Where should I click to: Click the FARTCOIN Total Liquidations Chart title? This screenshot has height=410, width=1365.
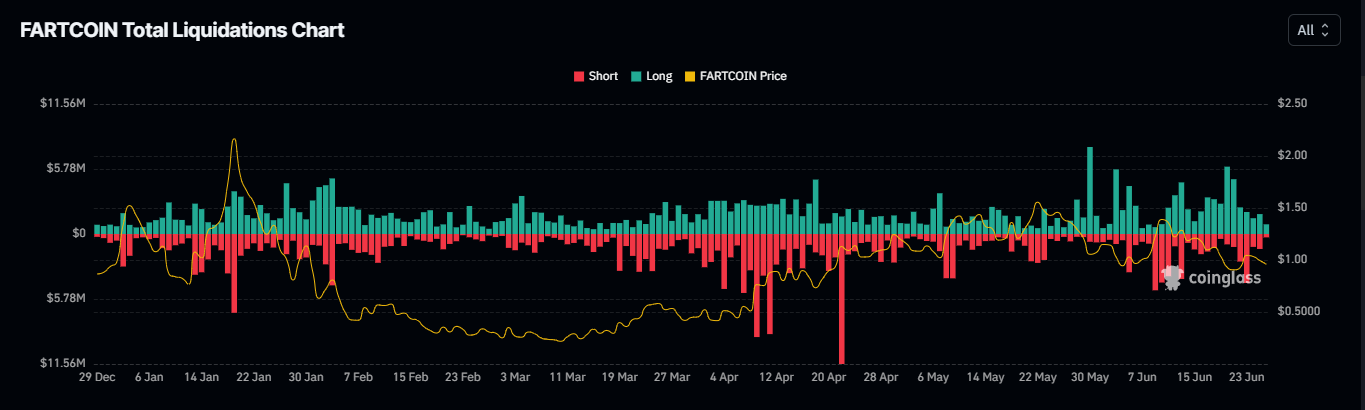click(x=182, y=30)
